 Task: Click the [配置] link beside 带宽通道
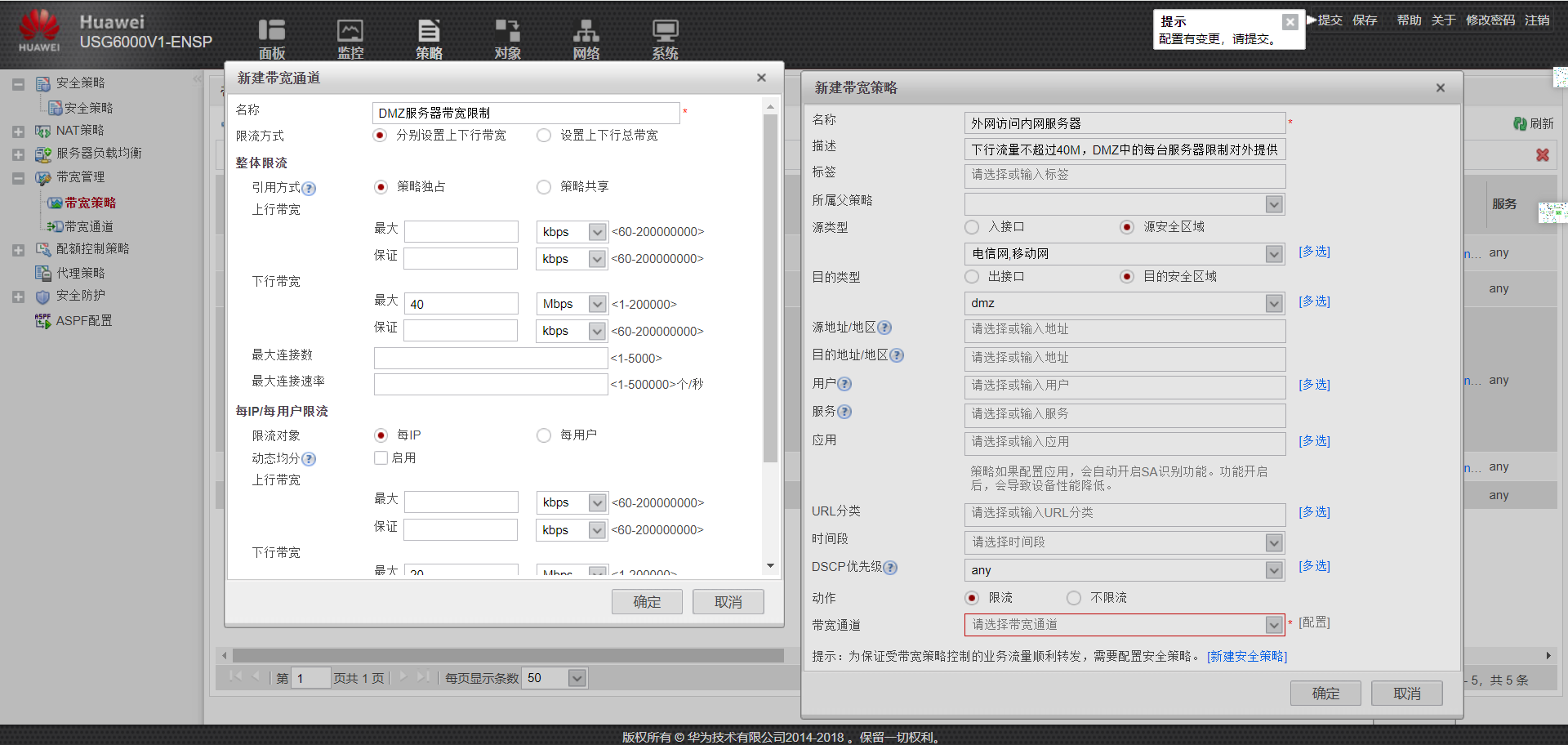pos(1314,622)
